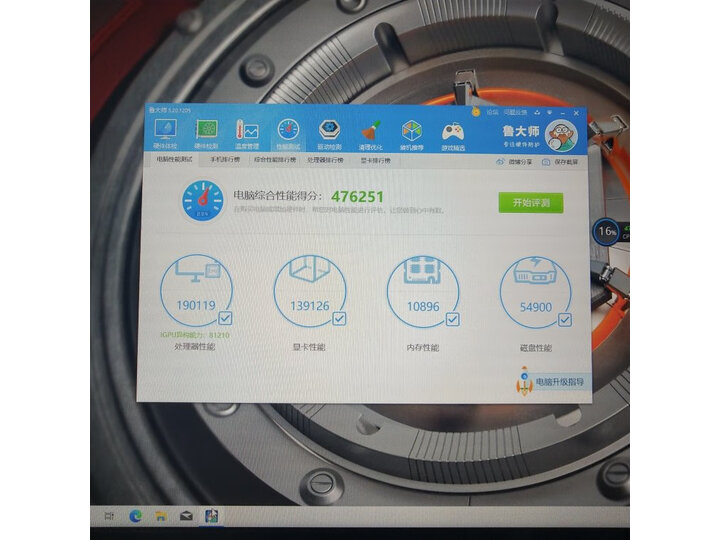Open Task View on the taskbar
The width and height of the screenshot is (720, 540).
click(x=109, y=516)
